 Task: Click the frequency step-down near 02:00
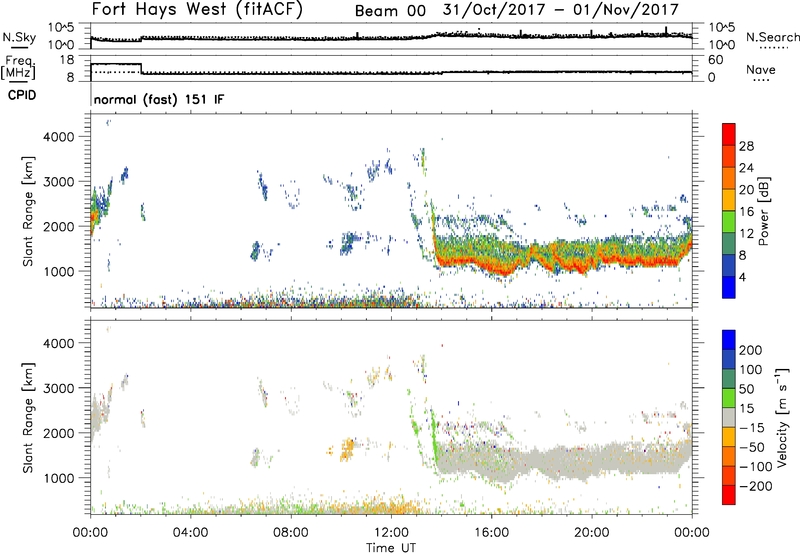pyautogui.click(x=141, y=69)
